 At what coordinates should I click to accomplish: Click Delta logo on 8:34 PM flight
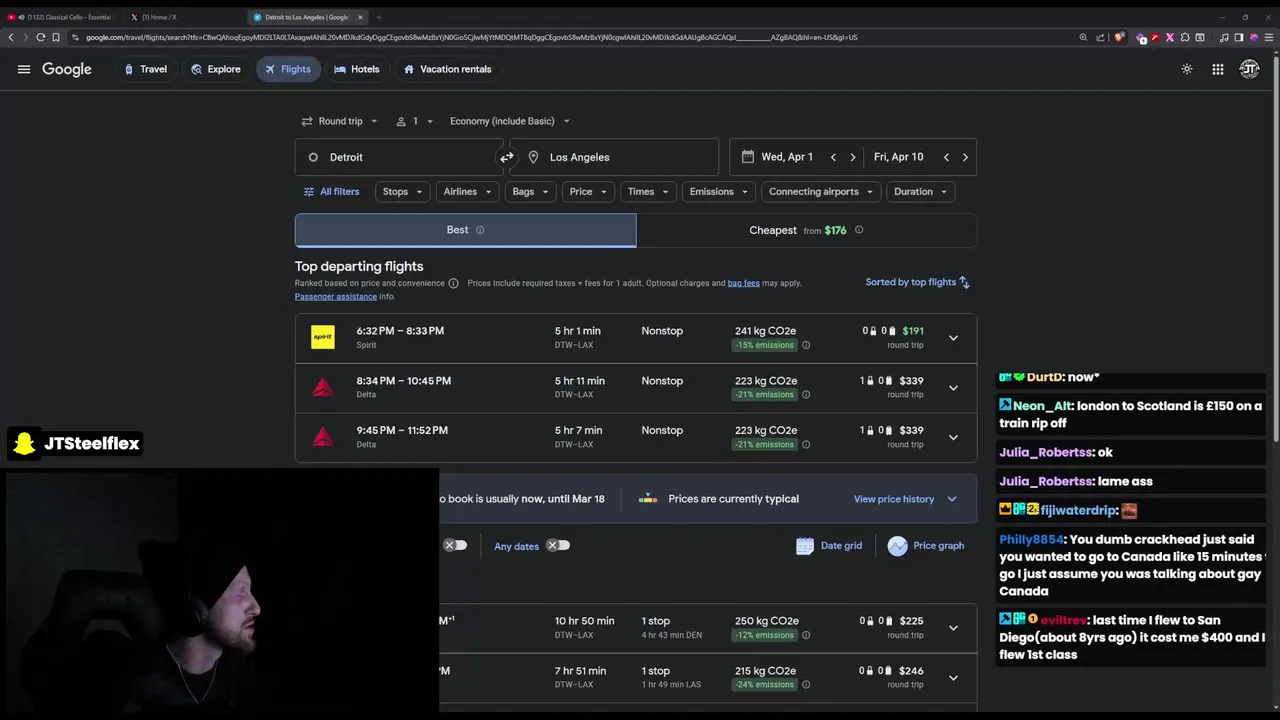pyautogui.click(x=323, y=387)
